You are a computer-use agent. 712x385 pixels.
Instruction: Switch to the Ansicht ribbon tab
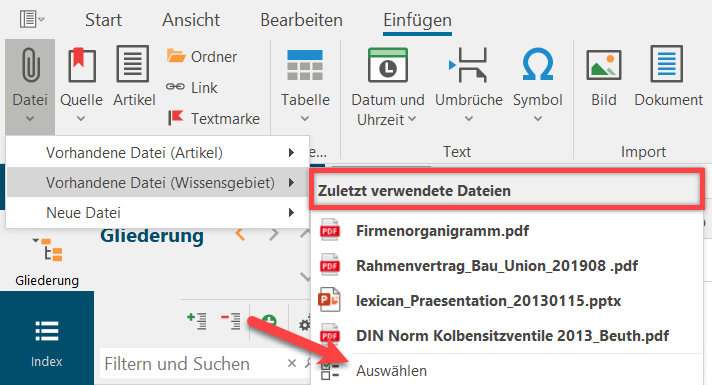click(x=191, y=20)
